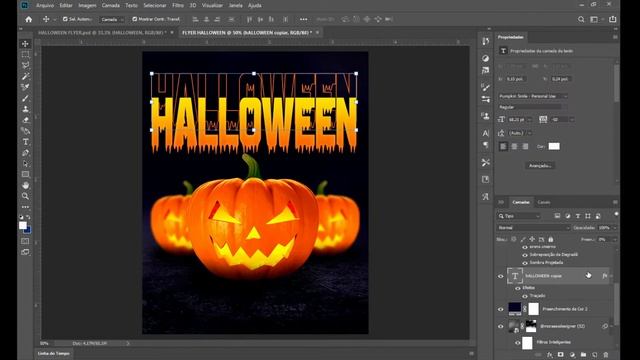Click the Home icon in options bar
This screenshot has height=360, width=640.
click(29, 19)
